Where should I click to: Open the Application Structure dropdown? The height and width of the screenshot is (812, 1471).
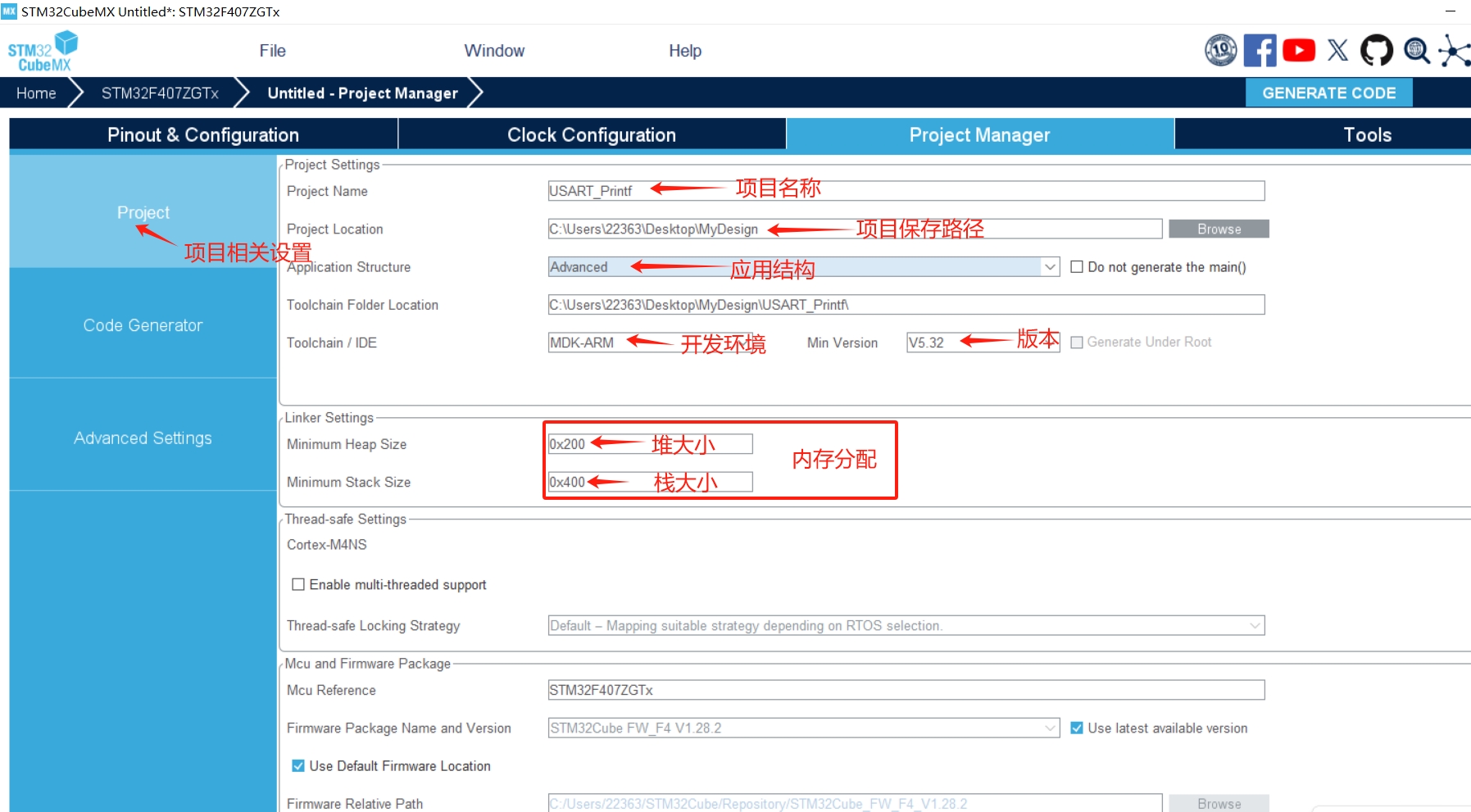(1051, 266)
